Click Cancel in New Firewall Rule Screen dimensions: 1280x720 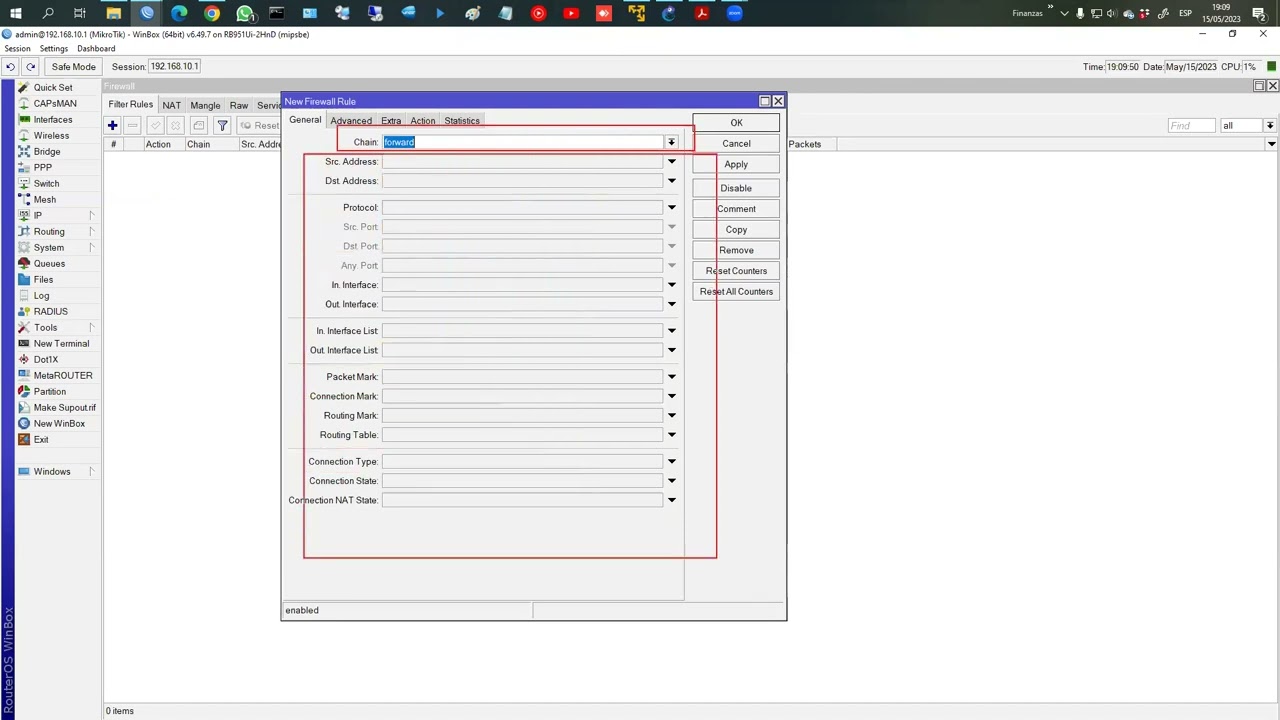click(x=736, y=143)
